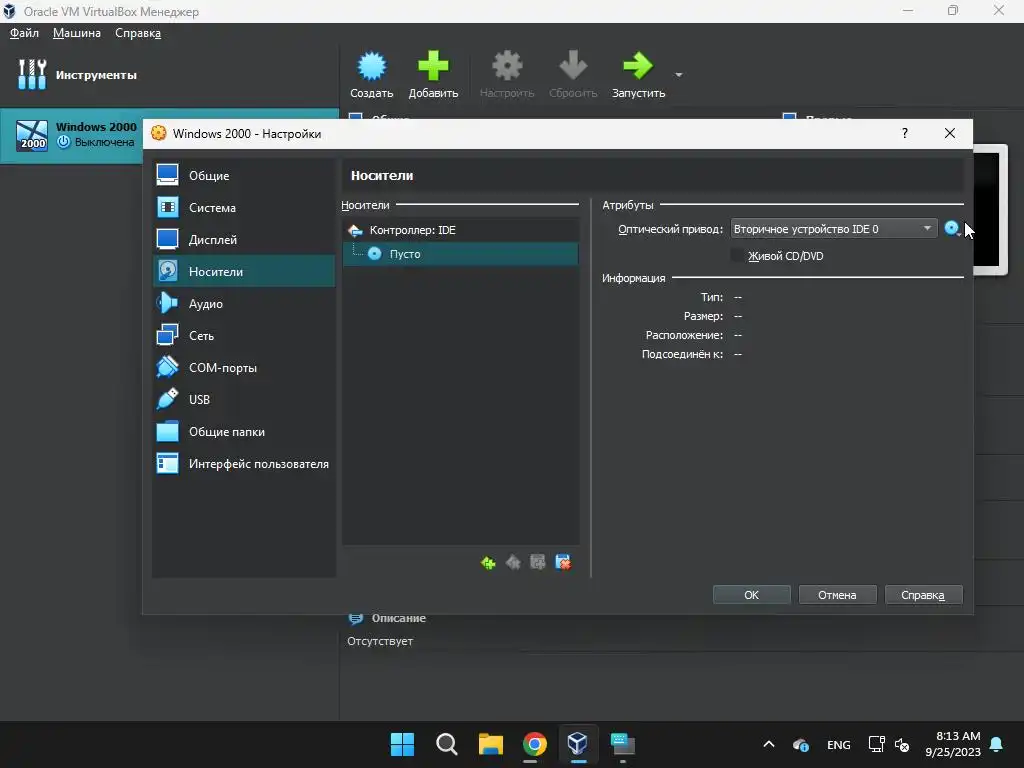Open Google Chrome from taskbar
Screen dimensions: 1024x768
tap(534, 744)
